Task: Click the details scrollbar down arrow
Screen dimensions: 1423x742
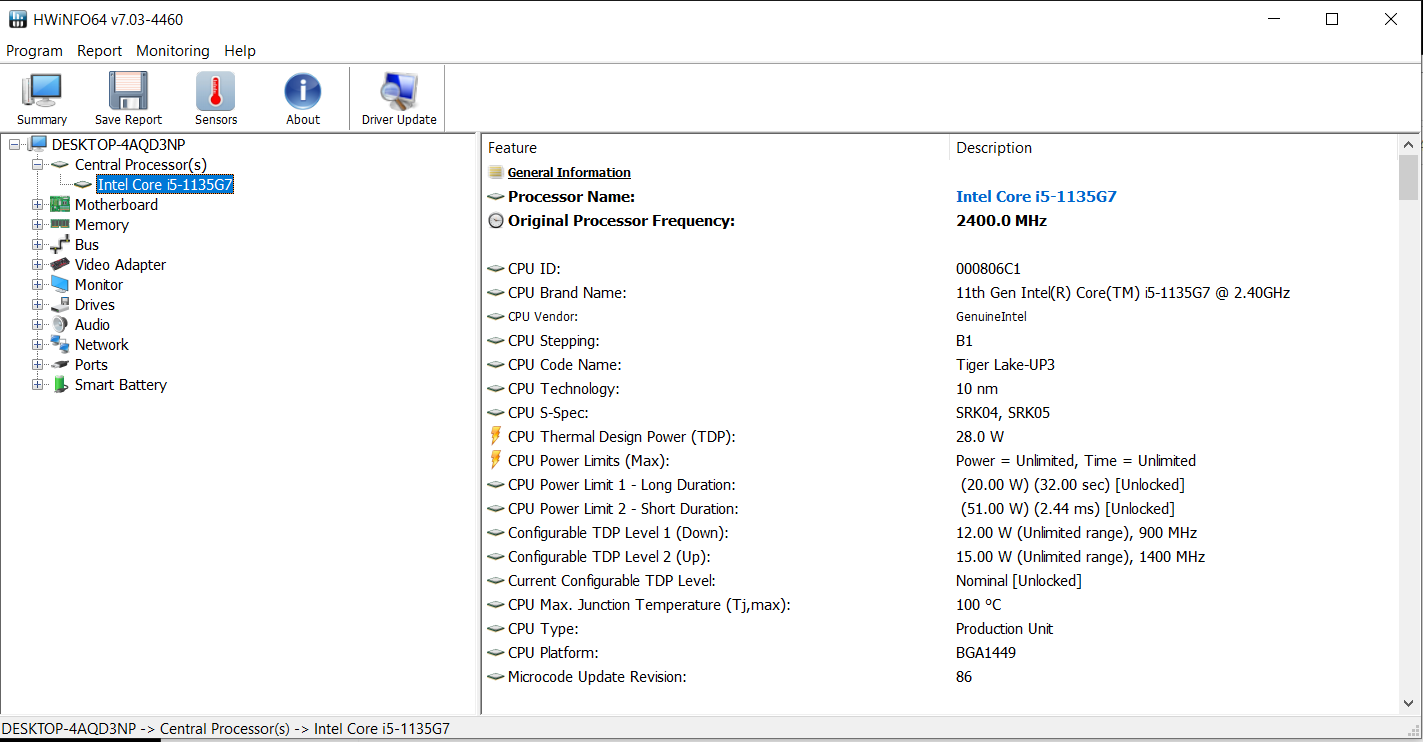Action: [x=1408, y=704]
